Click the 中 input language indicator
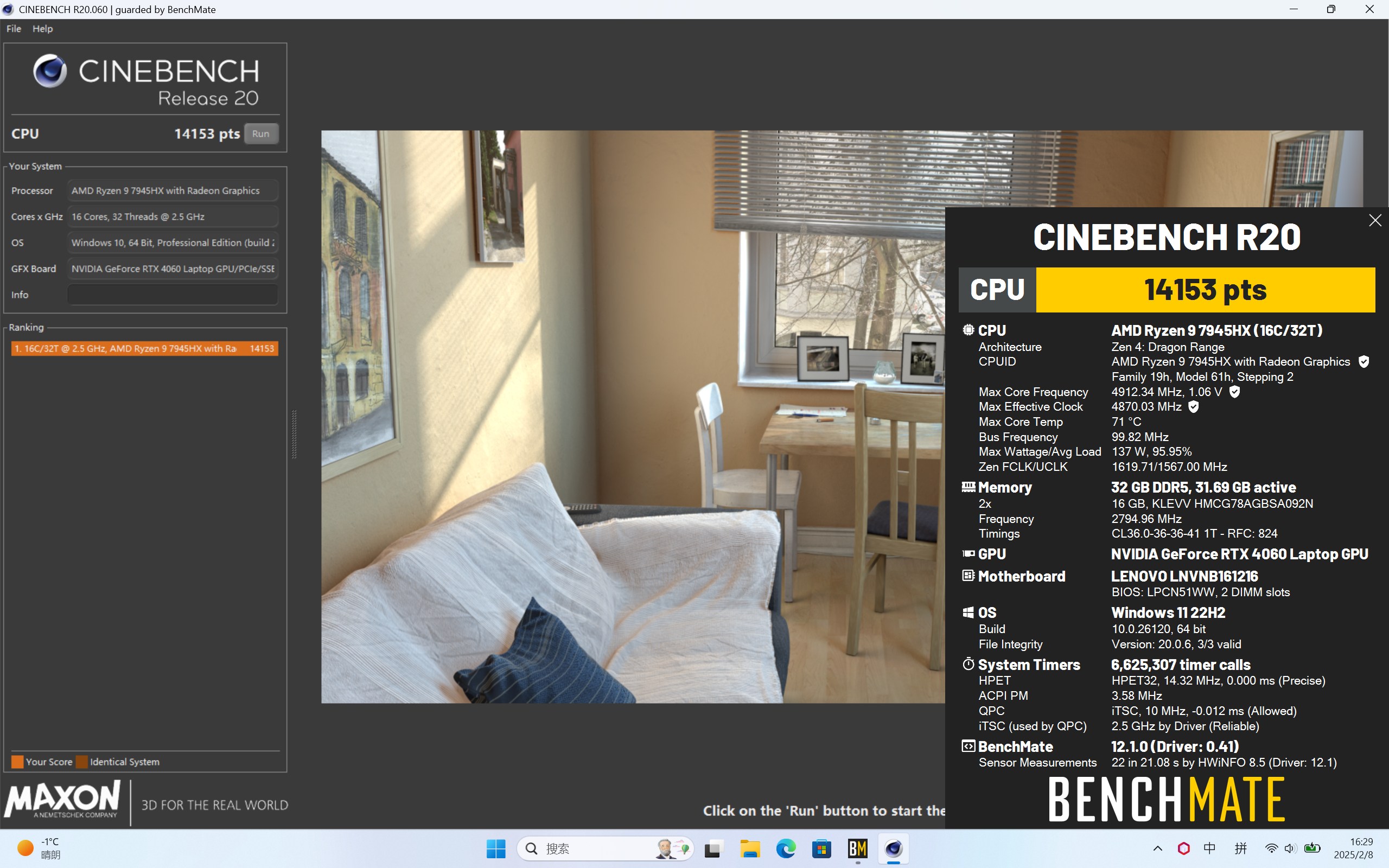 coord(1209,848)
